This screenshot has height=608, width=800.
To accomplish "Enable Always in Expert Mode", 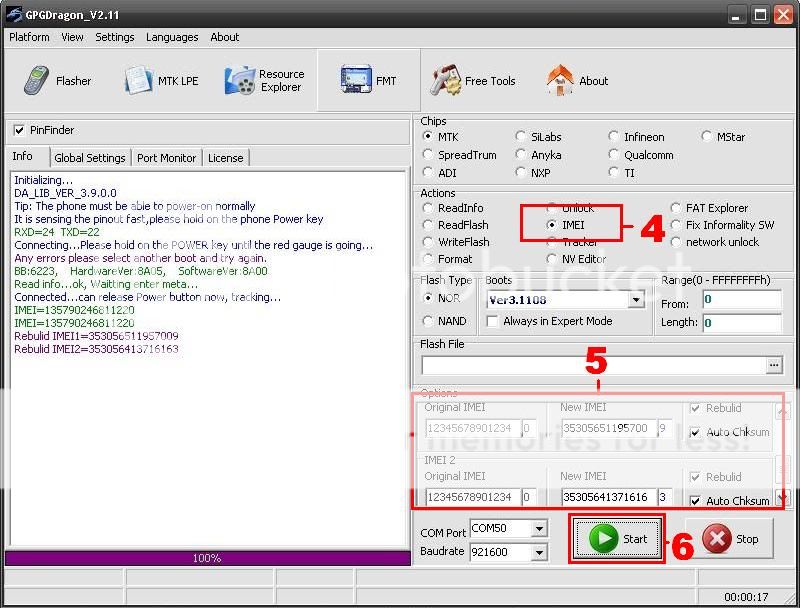I will [492, 321].
